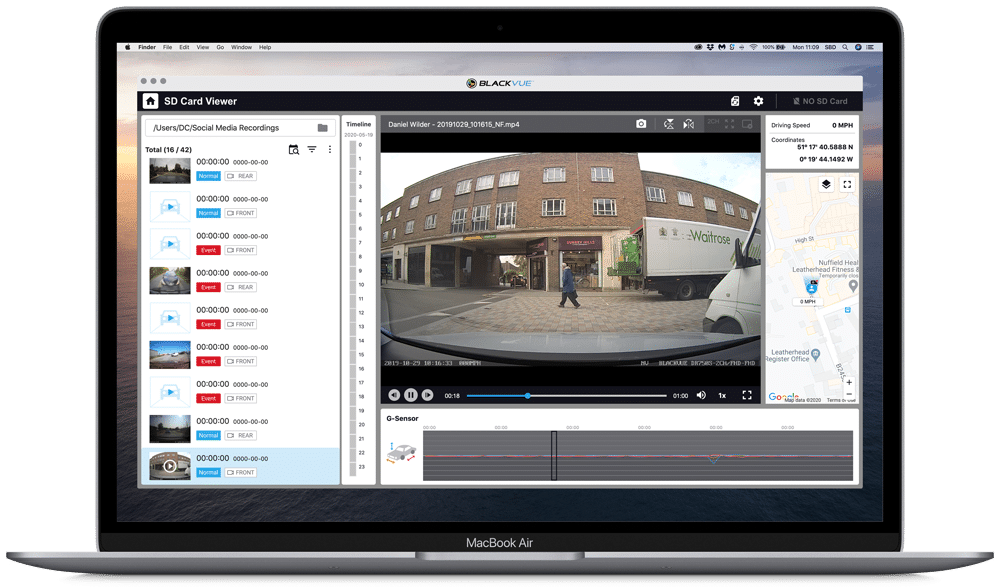Open calendar search in the file list

tap(293, 149)
